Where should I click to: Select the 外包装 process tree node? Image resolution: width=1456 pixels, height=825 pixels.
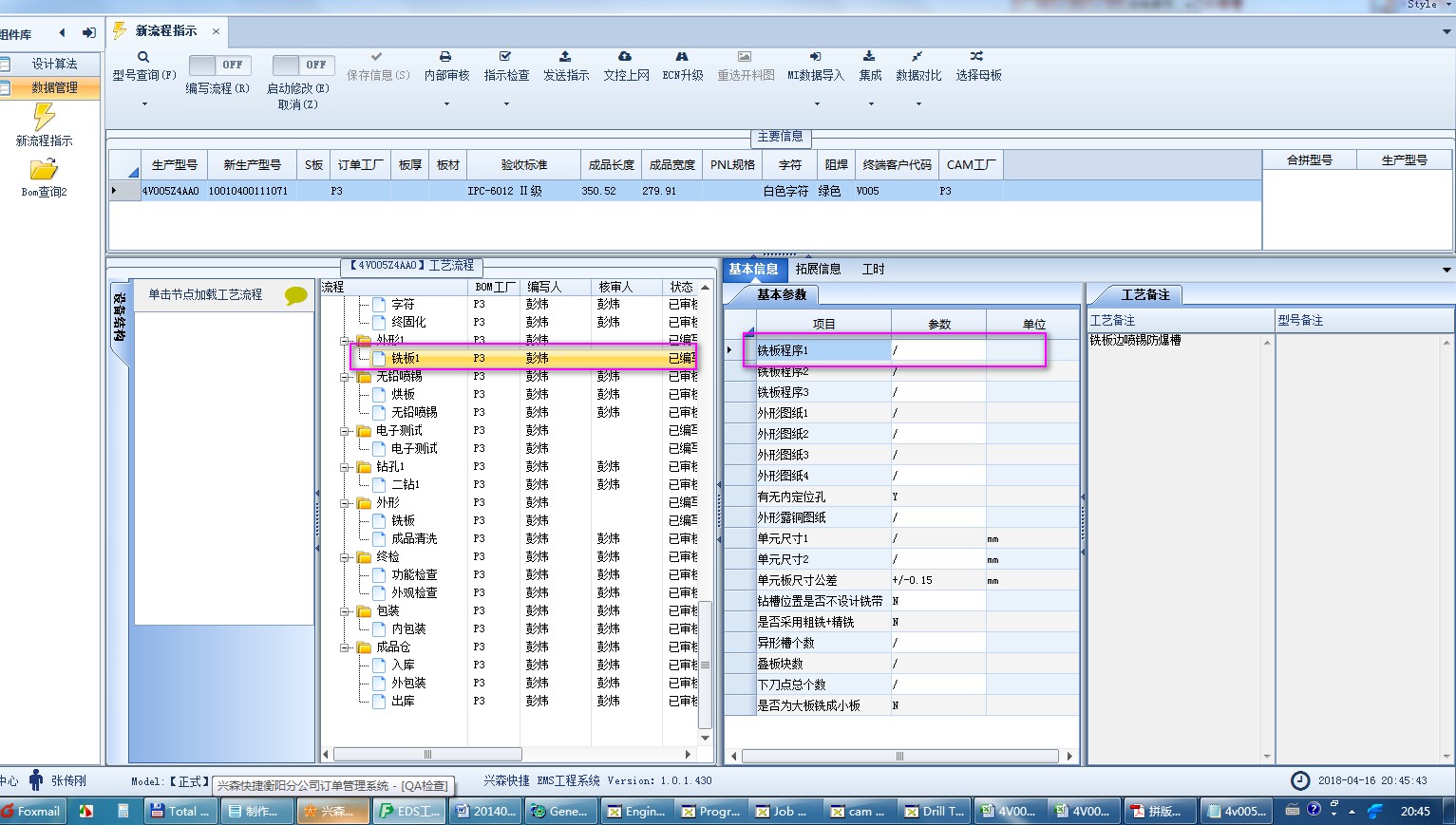[x=408, y=684]
